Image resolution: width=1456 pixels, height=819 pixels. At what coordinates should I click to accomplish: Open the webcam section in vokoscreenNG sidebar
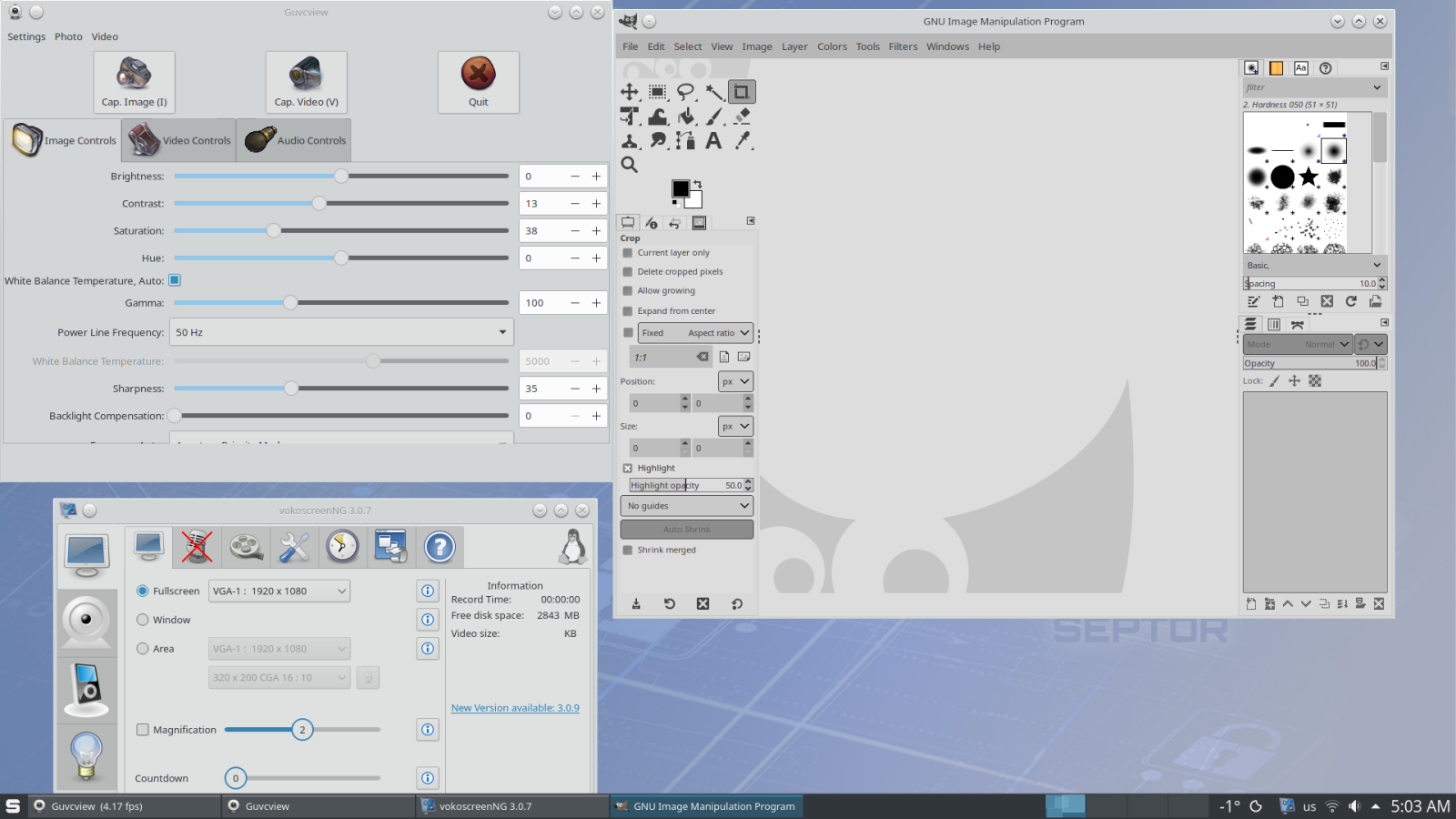pos(86,622)
